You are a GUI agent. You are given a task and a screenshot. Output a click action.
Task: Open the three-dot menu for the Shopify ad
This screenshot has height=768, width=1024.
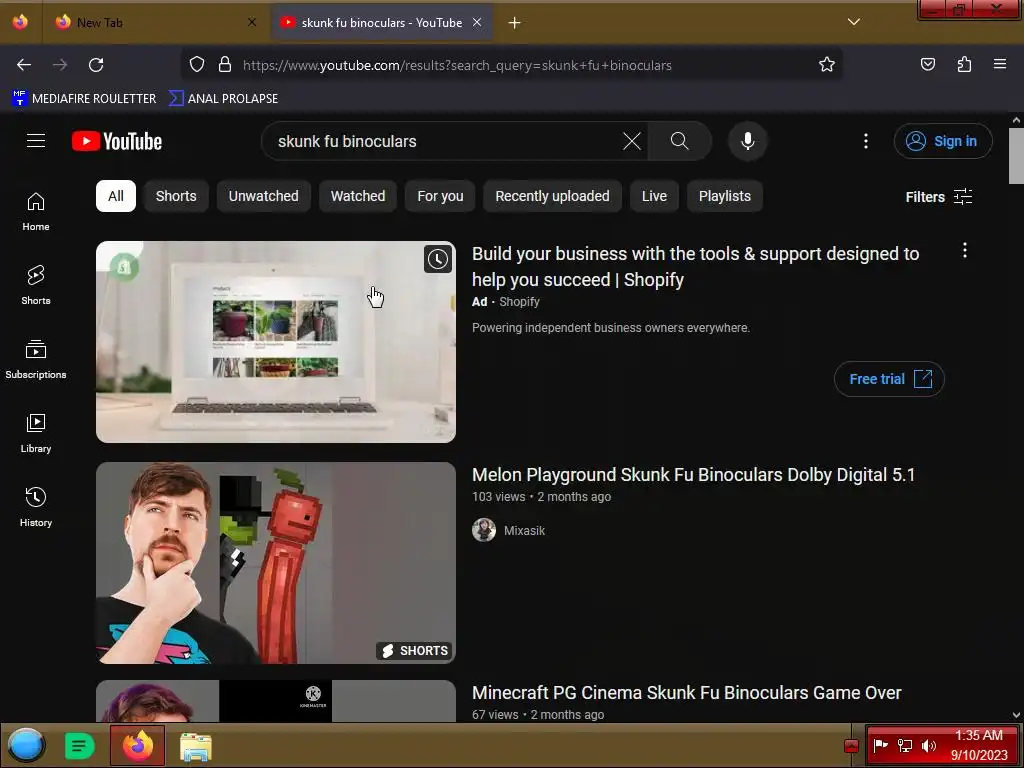965,250
